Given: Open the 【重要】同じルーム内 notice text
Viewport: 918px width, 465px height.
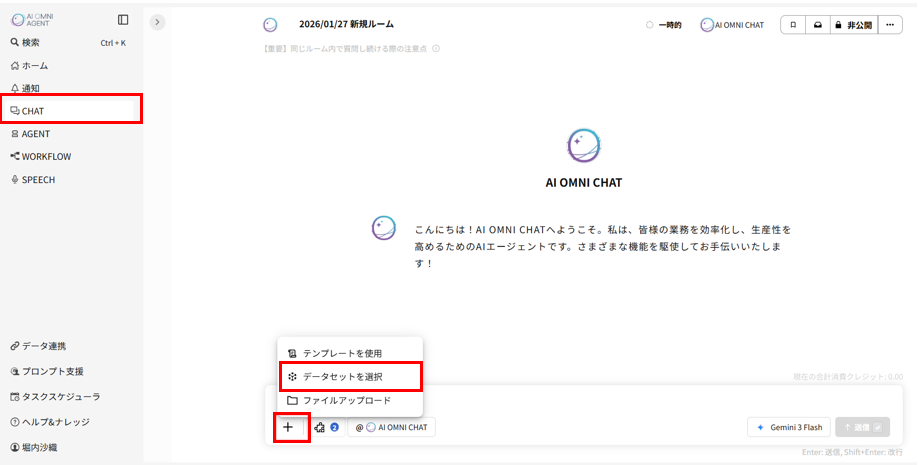Looking at the screenshot, I should 345,49.
